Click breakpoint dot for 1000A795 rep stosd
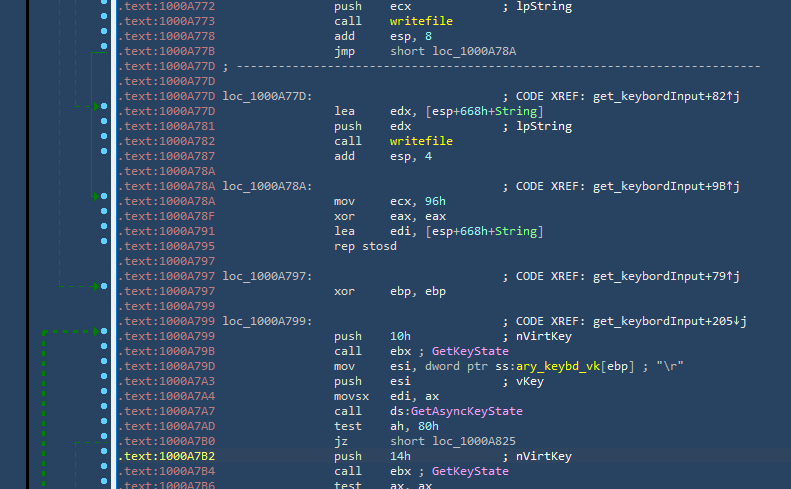 (x=105, y=246)
